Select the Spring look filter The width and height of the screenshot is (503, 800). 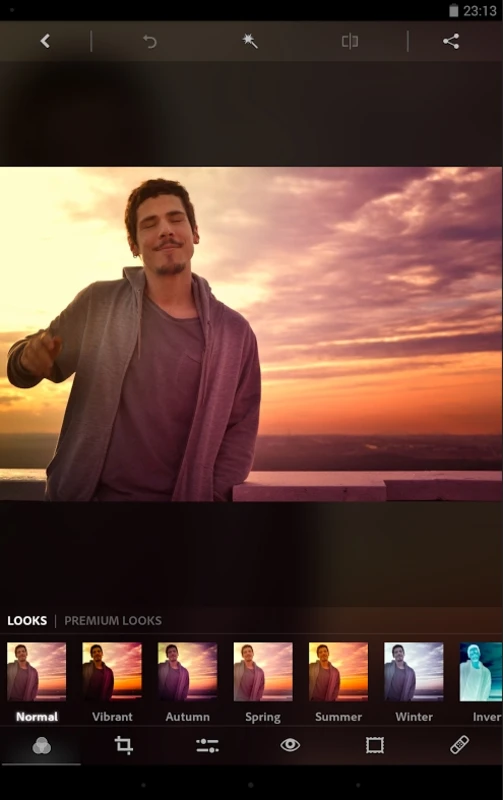click(x=263, y=671)
